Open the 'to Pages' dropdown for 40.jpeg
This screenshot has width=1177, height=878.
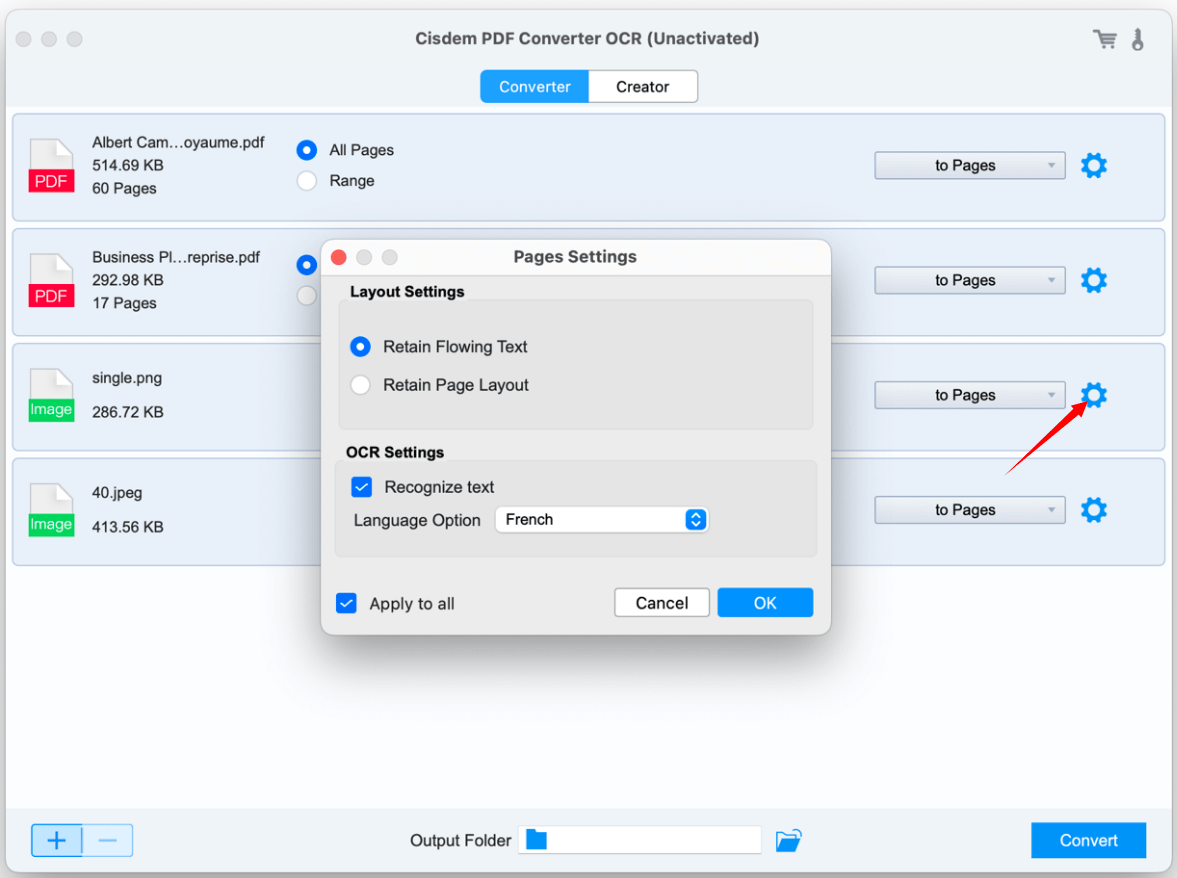pos(969,510)
